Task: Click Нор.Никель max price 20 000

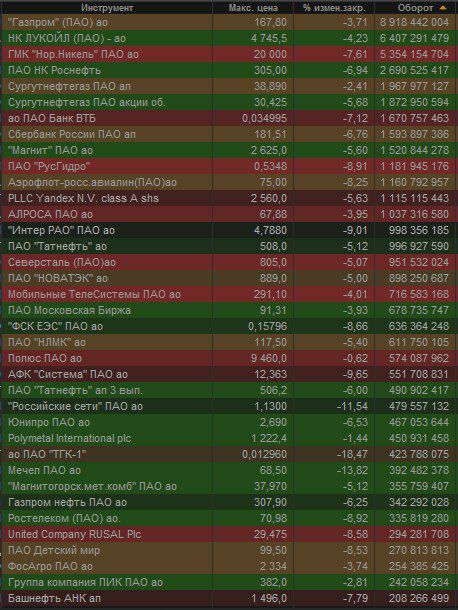Action: pos(270,54)
